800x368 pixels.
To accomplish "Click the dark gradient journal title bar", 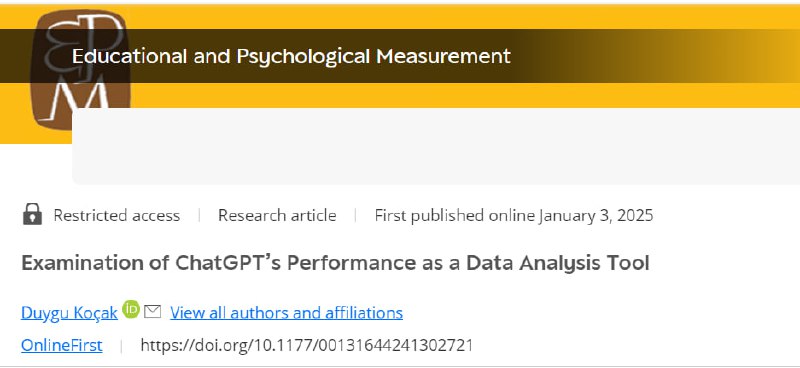I will click(400, 56).
